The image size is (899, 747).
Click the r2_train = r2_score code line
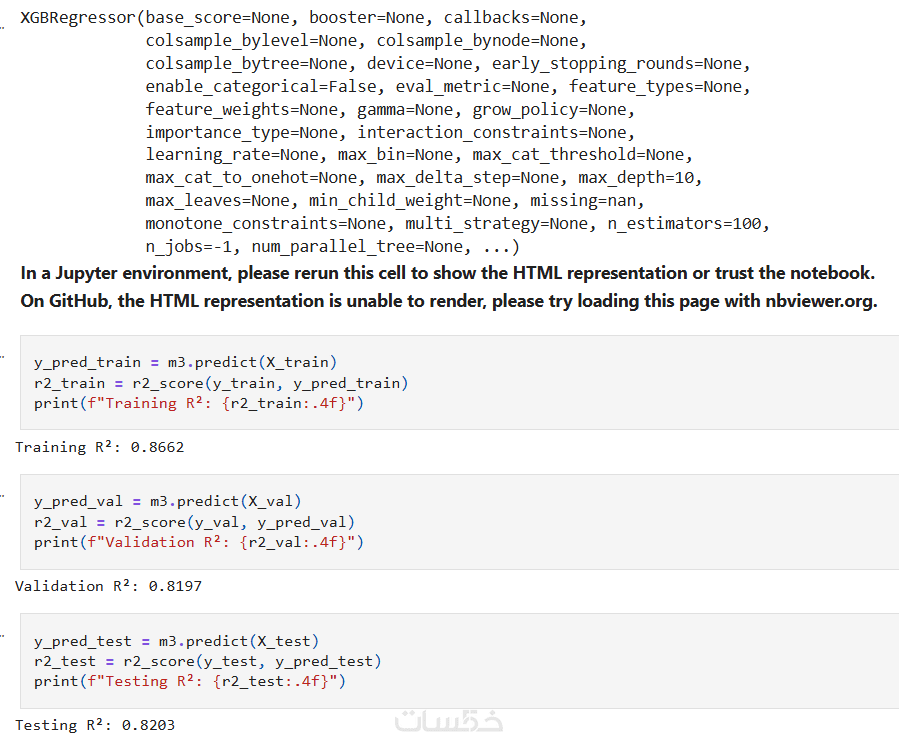[x=221, y=383]
